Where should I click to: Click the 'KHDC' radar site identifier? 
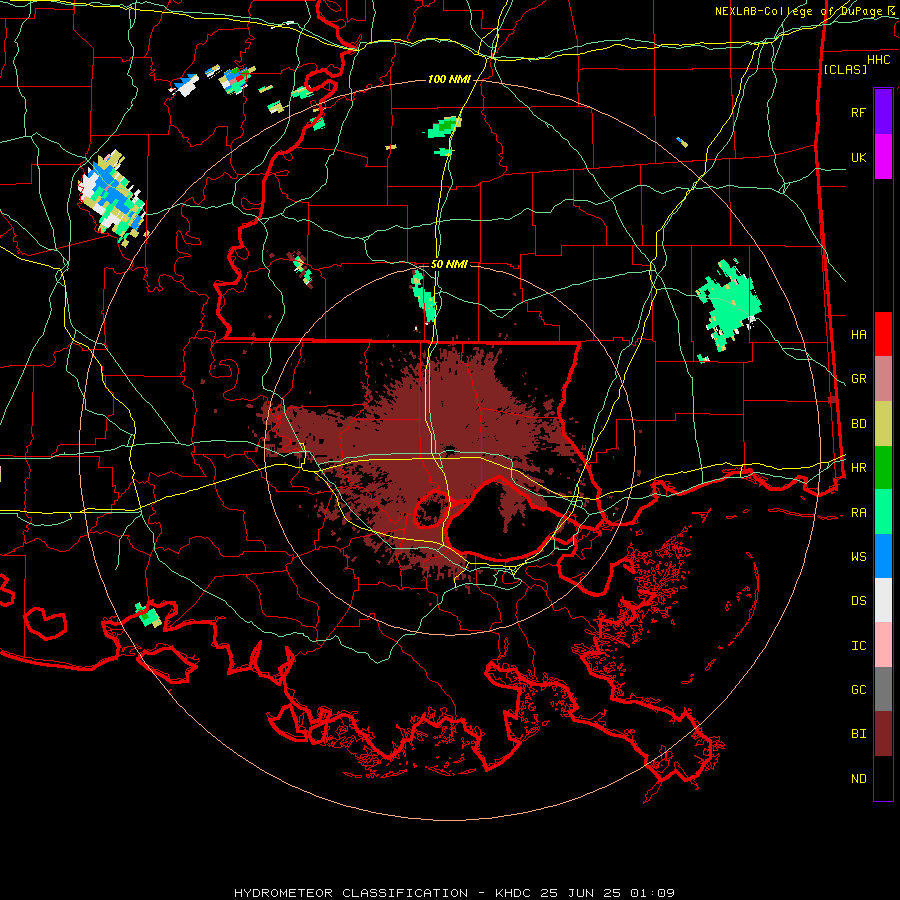pos(514,893)
